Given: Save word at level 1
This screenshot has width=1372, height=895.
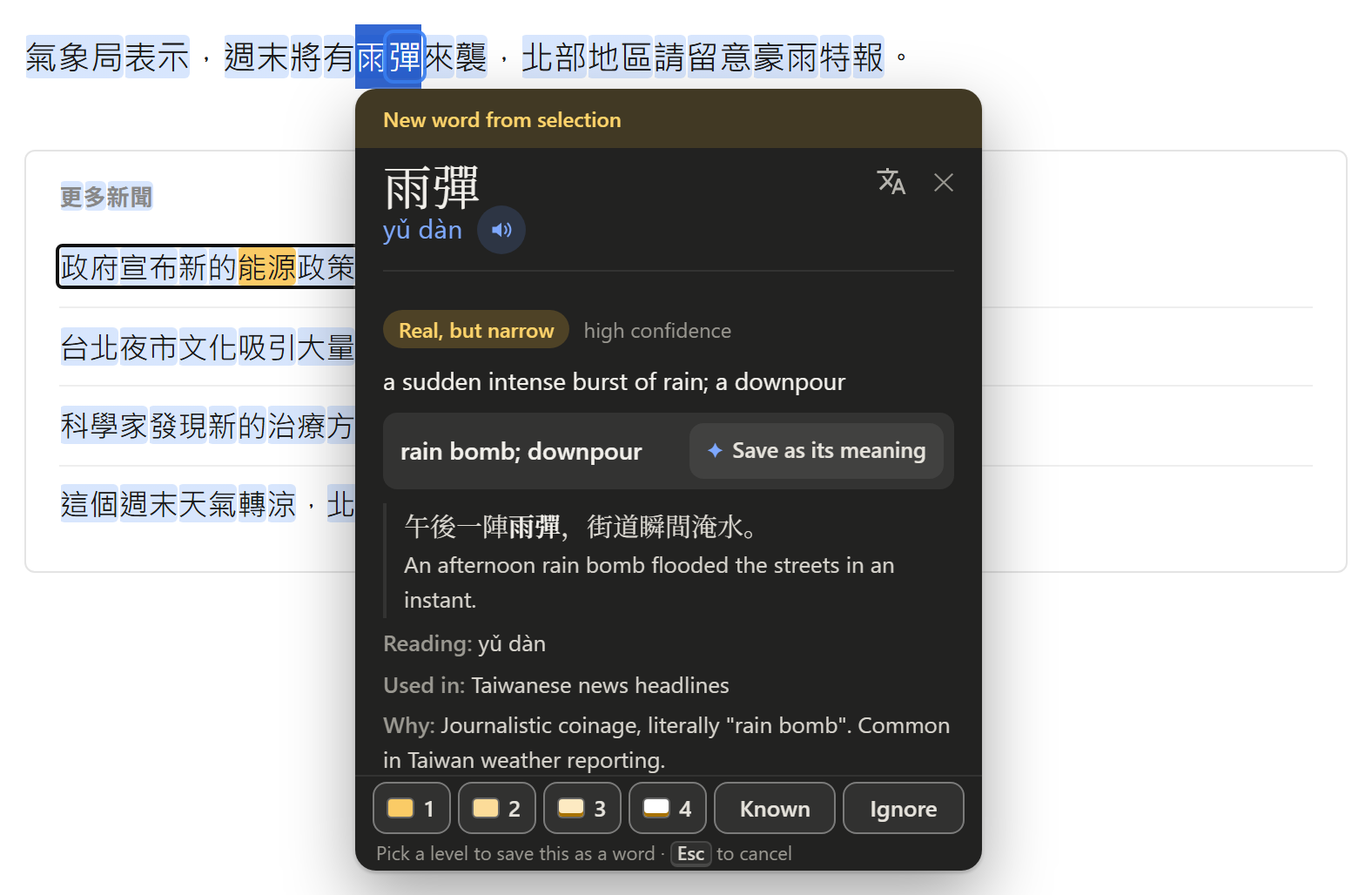Looking at the screenshot, I should click(x=412, y=809).
